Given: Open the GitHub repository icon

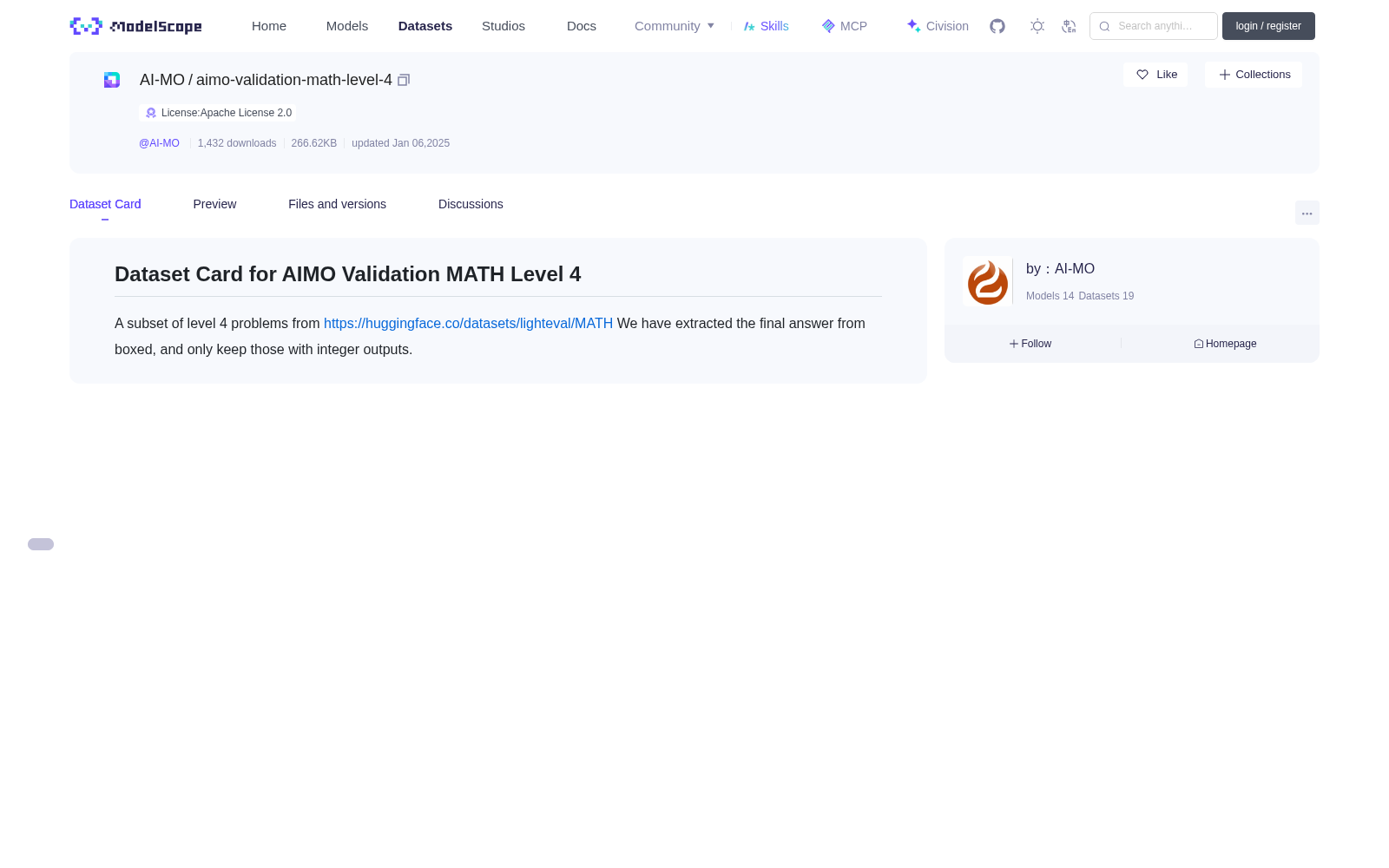Looking at the screenshot, I should coord(997,26).
